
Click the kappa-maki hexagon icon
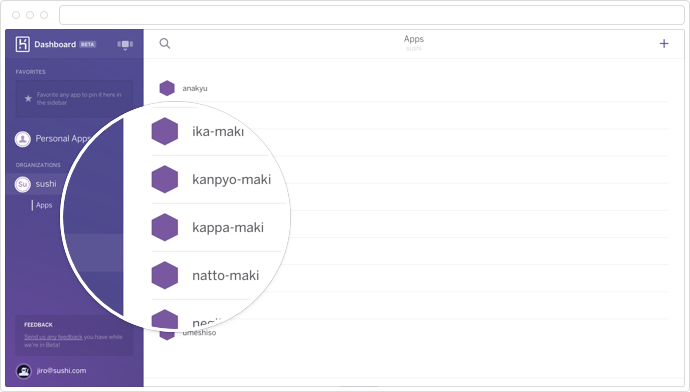[x=165, y=227]
